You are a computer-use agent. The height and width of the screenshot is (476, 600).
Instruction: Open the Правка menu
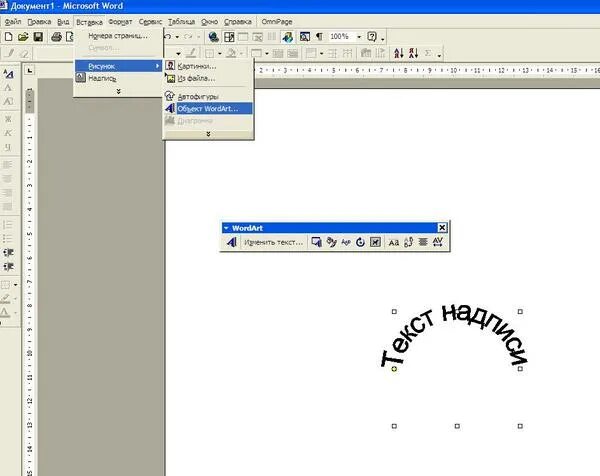click(39, 22)
